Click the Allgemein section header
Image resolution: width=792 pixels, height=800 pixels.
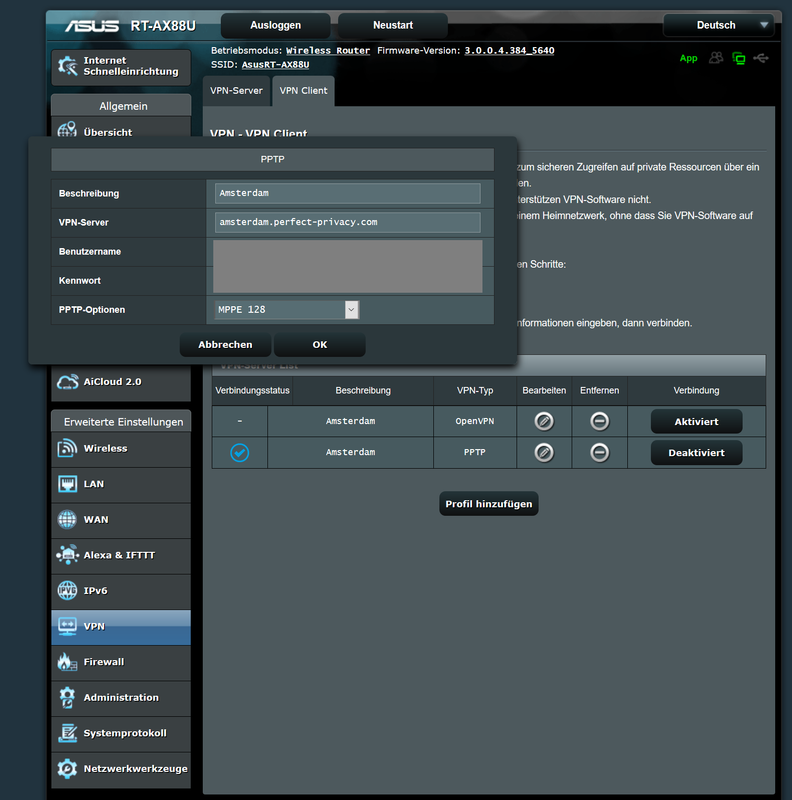click(x=121, y=106)
